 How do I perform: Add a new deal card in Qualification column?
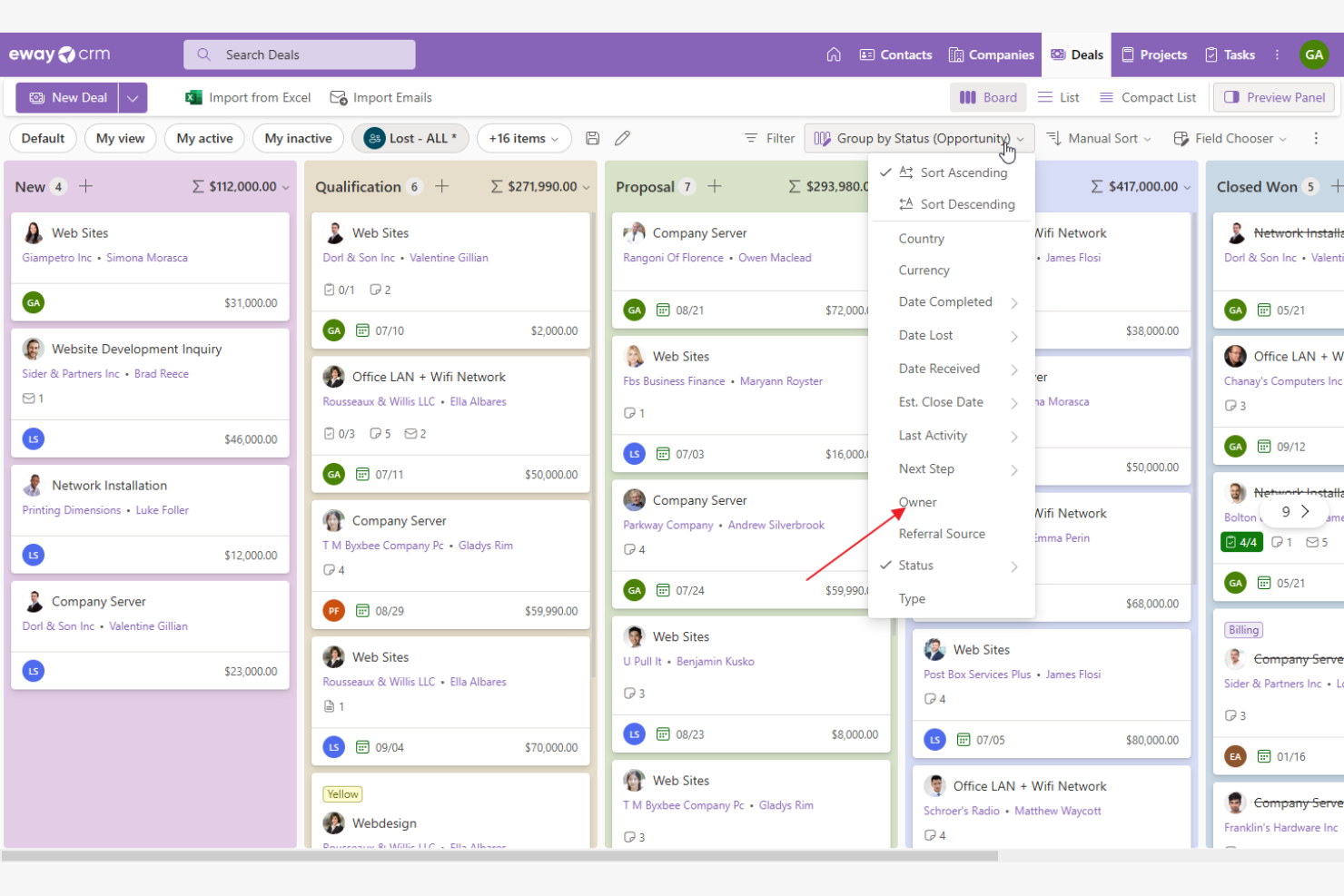441,185
